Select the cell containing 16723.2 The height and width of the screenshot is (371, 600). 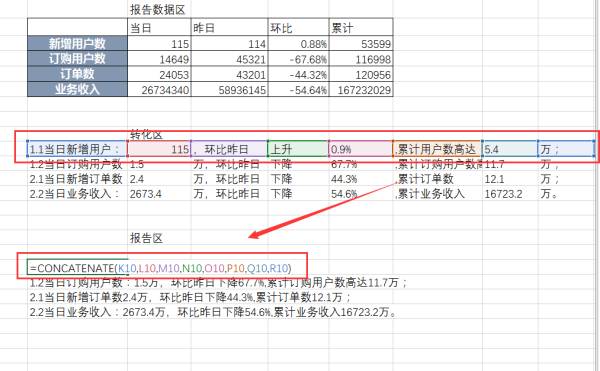click(x=510, y=194)
